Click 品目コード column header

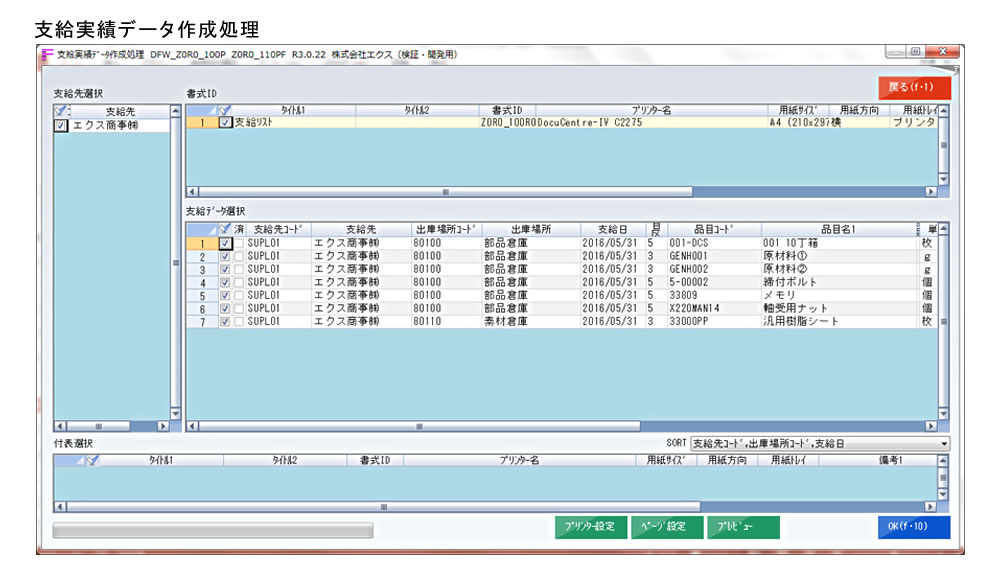(x=714, y=229)
